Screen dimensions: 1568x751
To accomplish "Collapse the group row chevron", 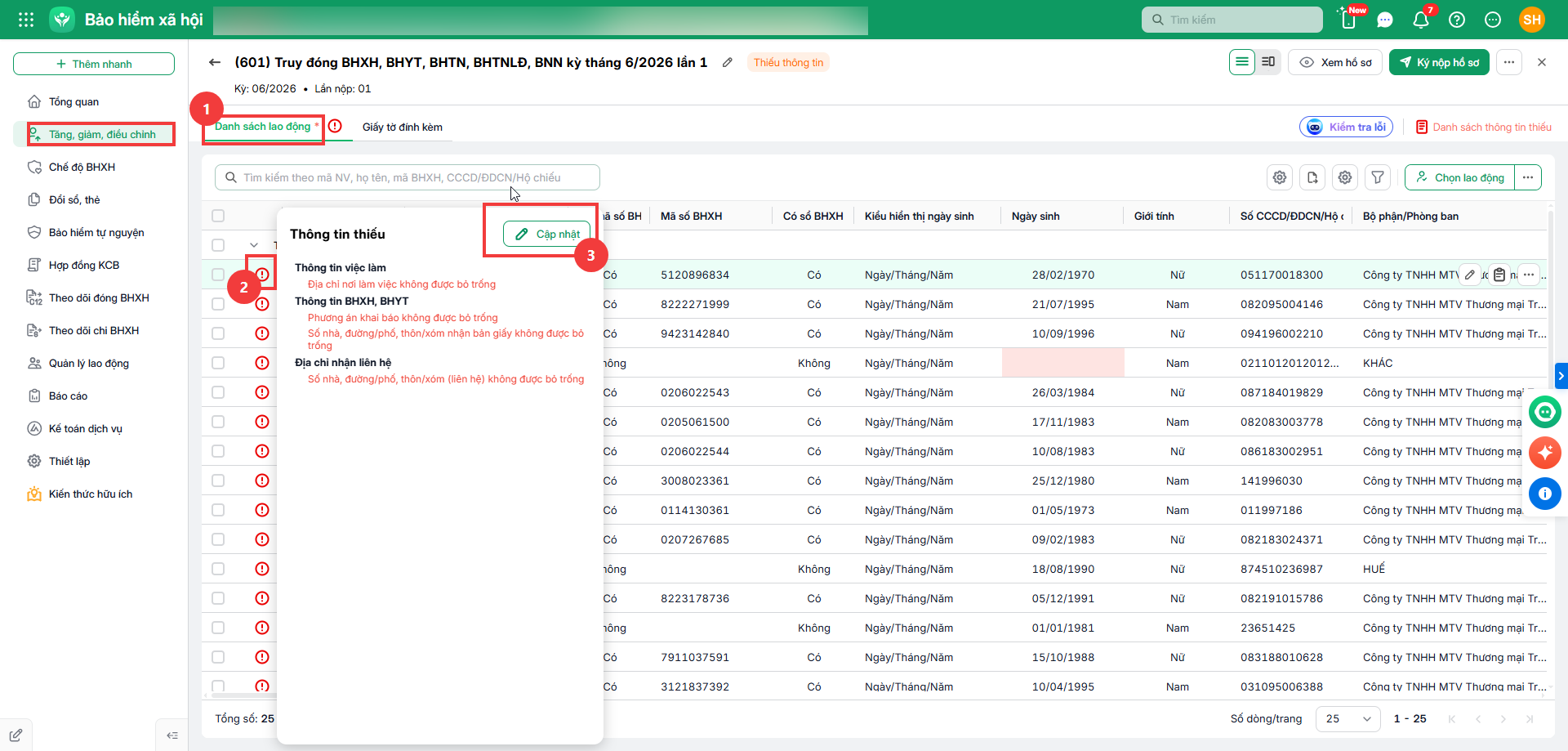I will 254,245.
